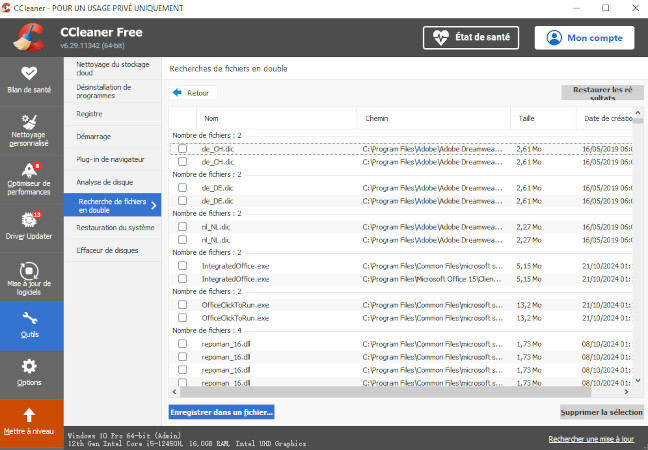Click Enregistrer dans un fichier button
This screenshot has width=648, height=450.
pos(222,412)
